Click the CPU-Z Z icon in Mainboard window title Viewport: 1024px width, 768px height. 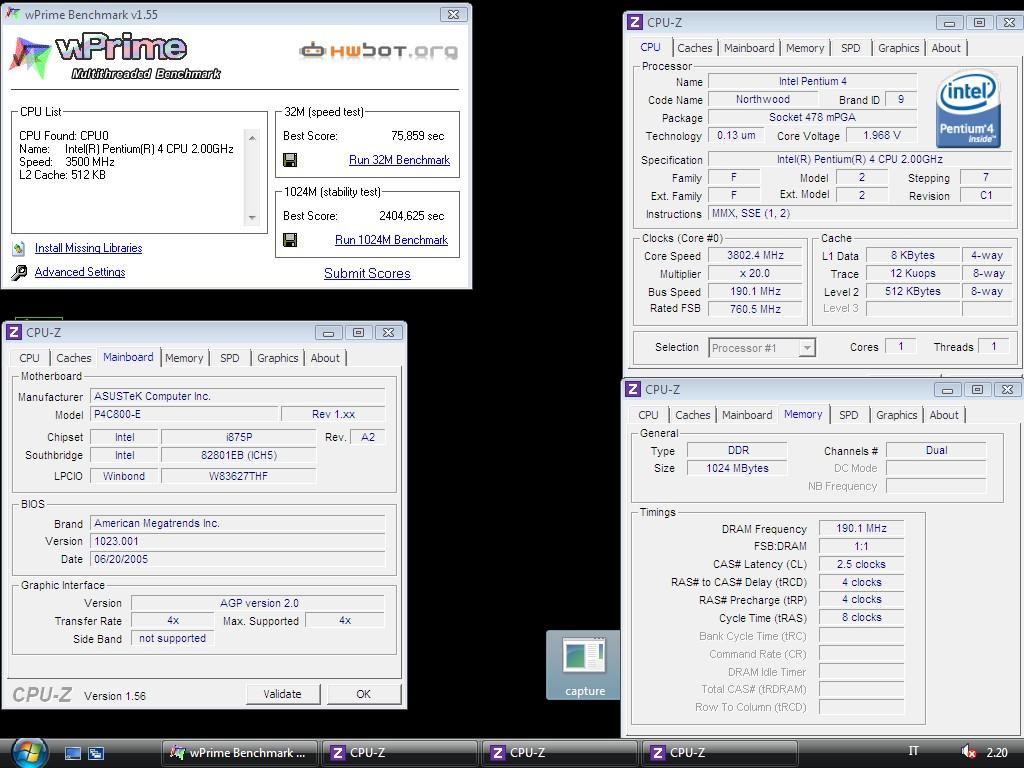tap(14, 332)
